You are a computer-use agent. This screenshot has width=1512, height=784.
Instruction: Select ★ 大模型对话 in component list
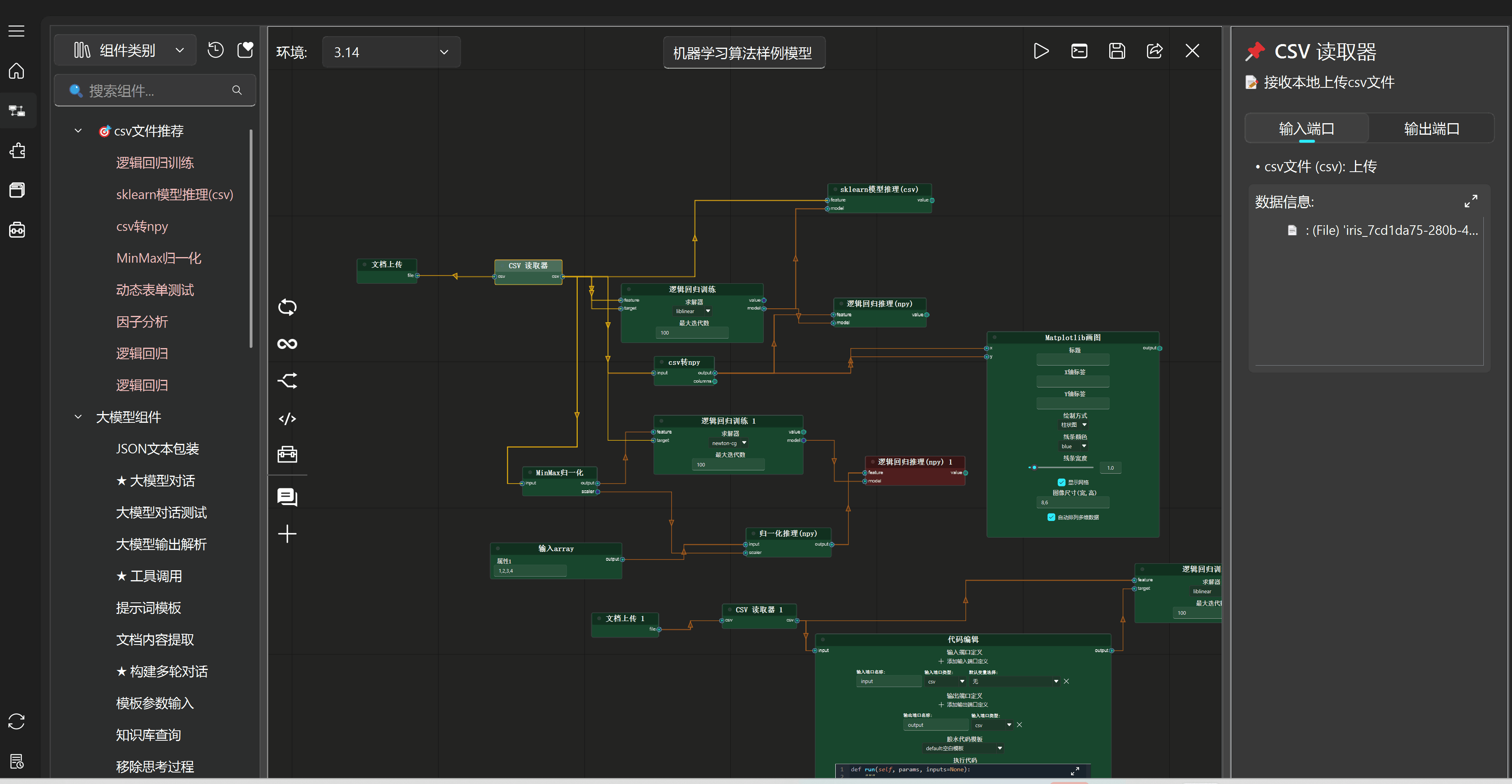point(155,480)
